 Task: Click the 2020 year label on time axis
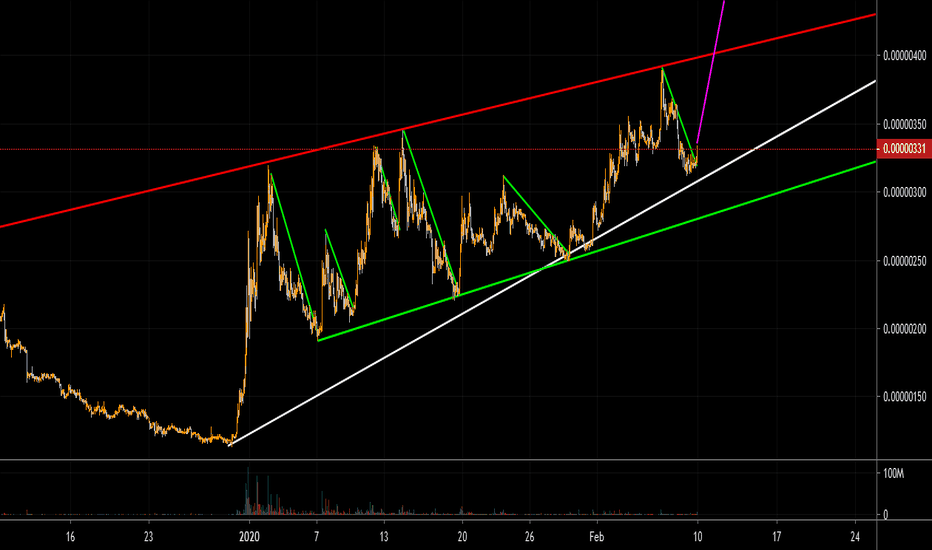(x=250, y=537)
